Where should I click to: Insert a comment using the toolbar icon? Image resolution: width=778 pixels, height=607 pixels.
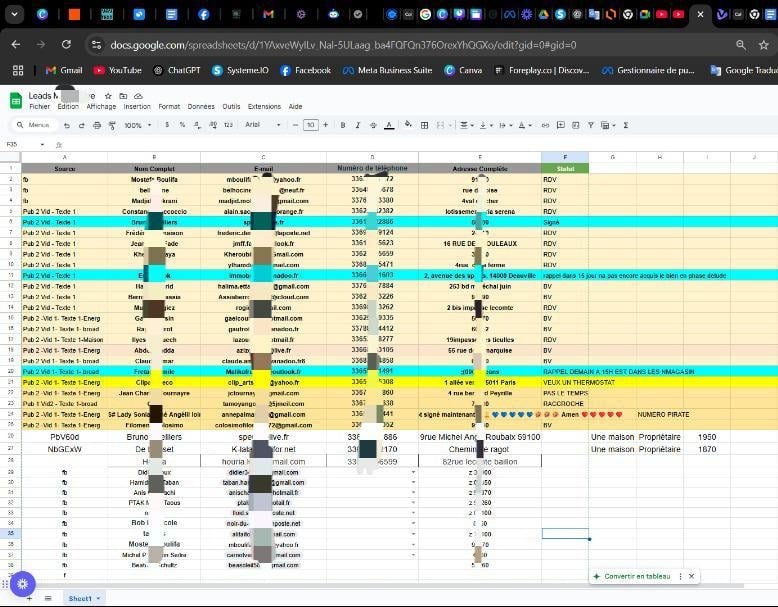561,125
